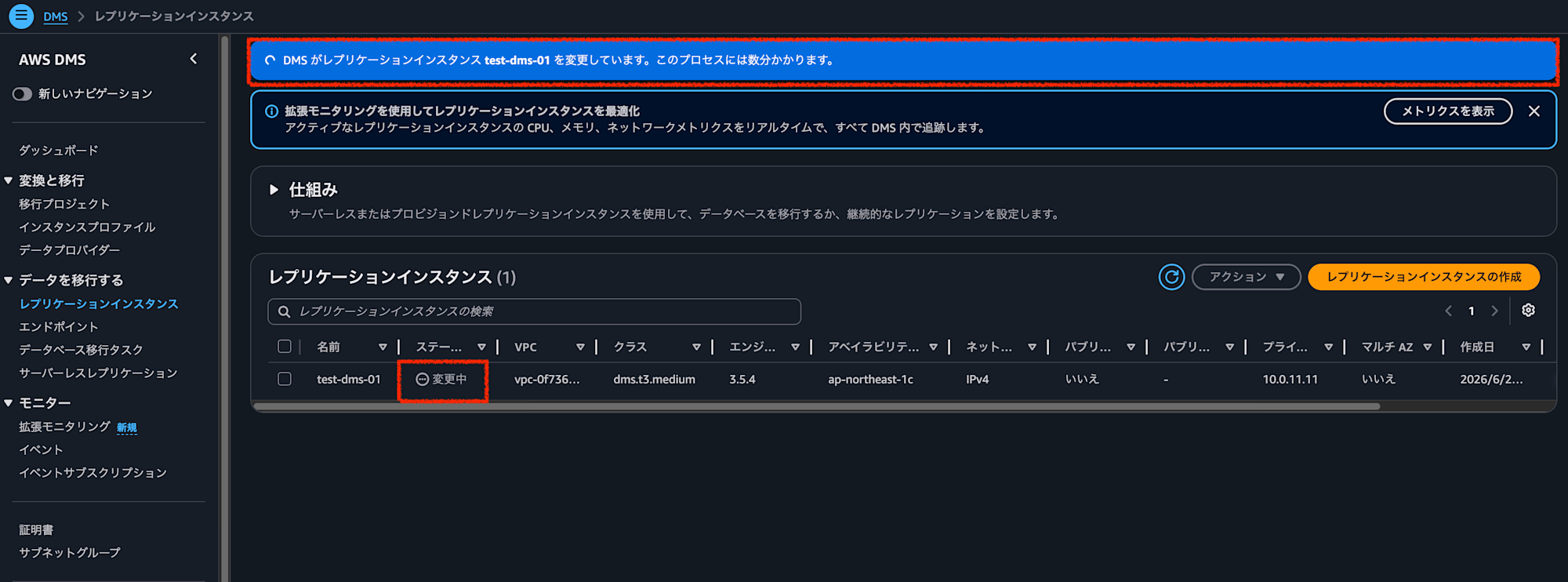
Task: Select レプリケーションインスタンス in sidebar
Action: click(99, 304)
